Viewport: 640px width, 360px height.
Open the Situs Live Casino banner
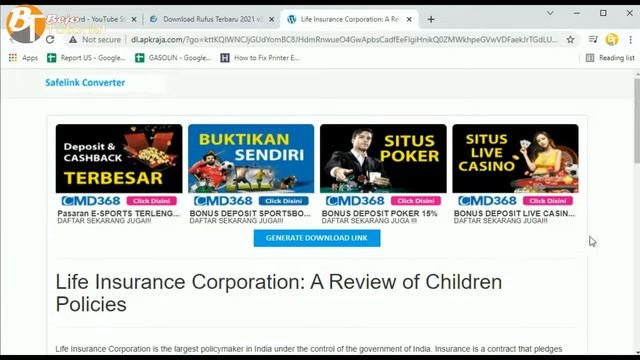tap(515, 158)
